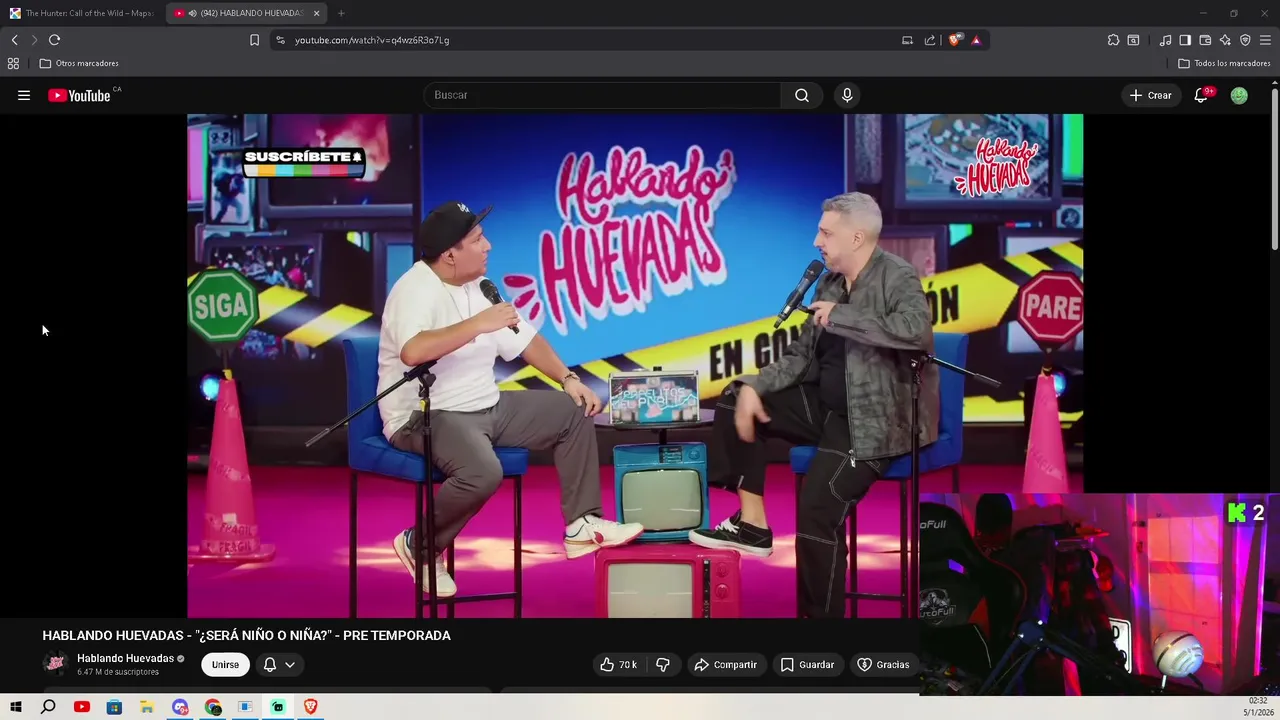
Task: Click the youtube.com address bar URL
Action: click(372, 40)
